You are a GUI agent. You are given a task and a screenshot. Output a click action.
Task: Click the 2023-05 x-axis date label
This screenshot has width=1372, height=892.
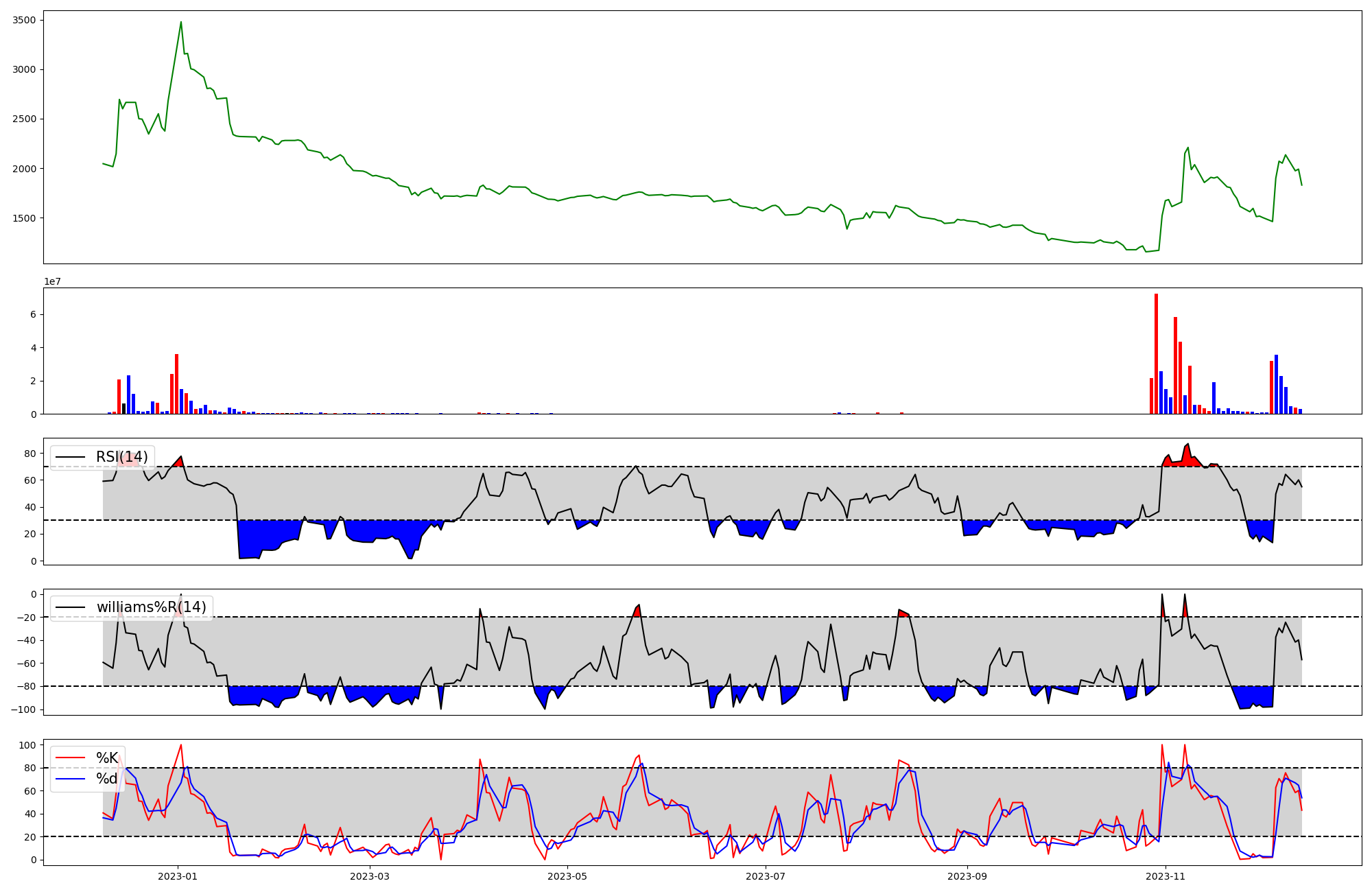pyautogui.click(x=567, y=876)
